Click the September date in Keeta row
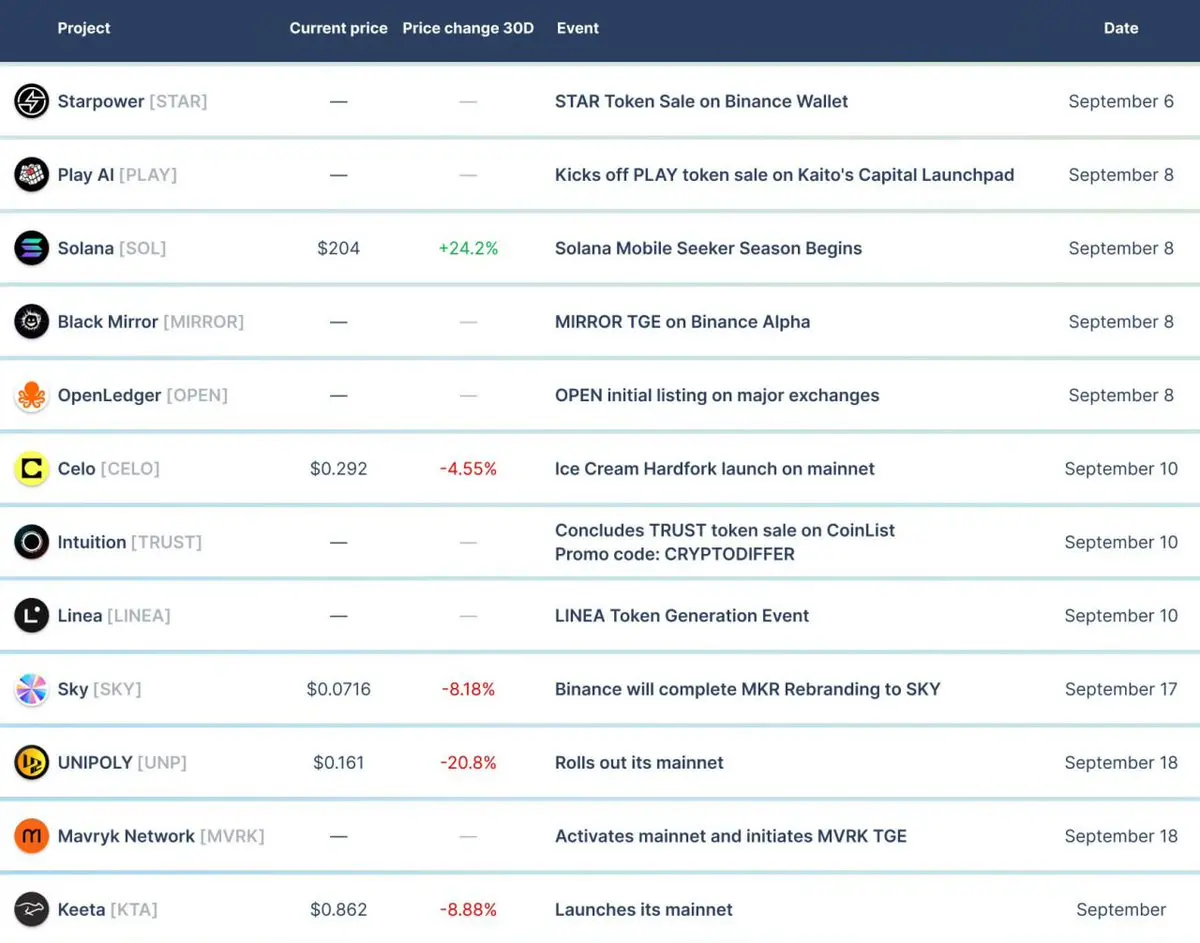1200x943 pixels. point(1121,910)
